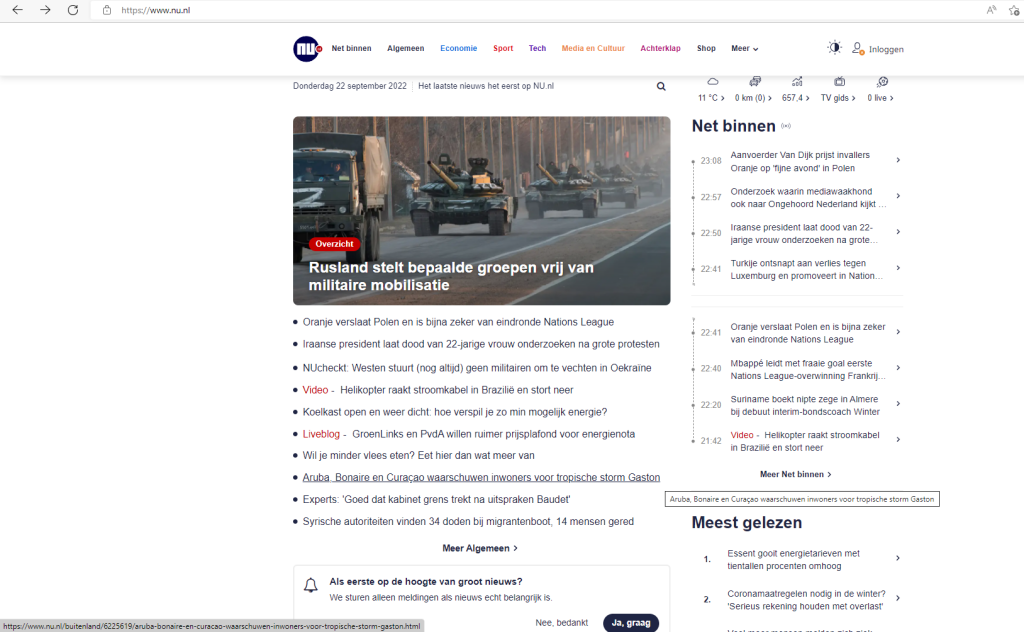Click the Ja, graag button
The width and height of the screenshot is (1024, 632).
(x=631, y=623)
